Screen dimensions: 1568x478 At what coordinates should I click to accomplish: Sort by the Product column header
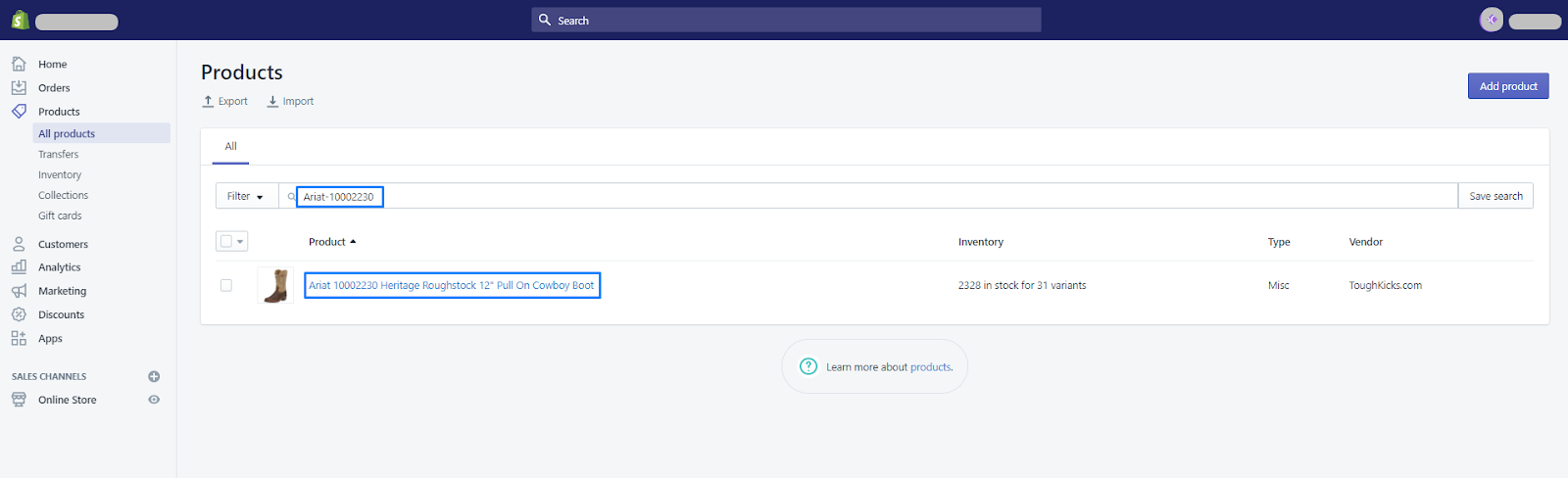(332, 242)
